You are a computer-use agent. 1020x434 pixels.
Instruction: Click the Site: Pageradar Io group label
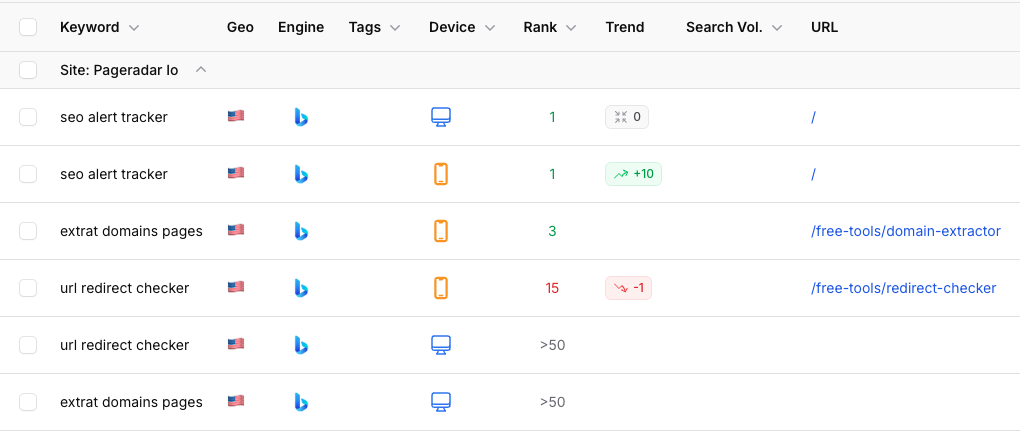point(119,70)
